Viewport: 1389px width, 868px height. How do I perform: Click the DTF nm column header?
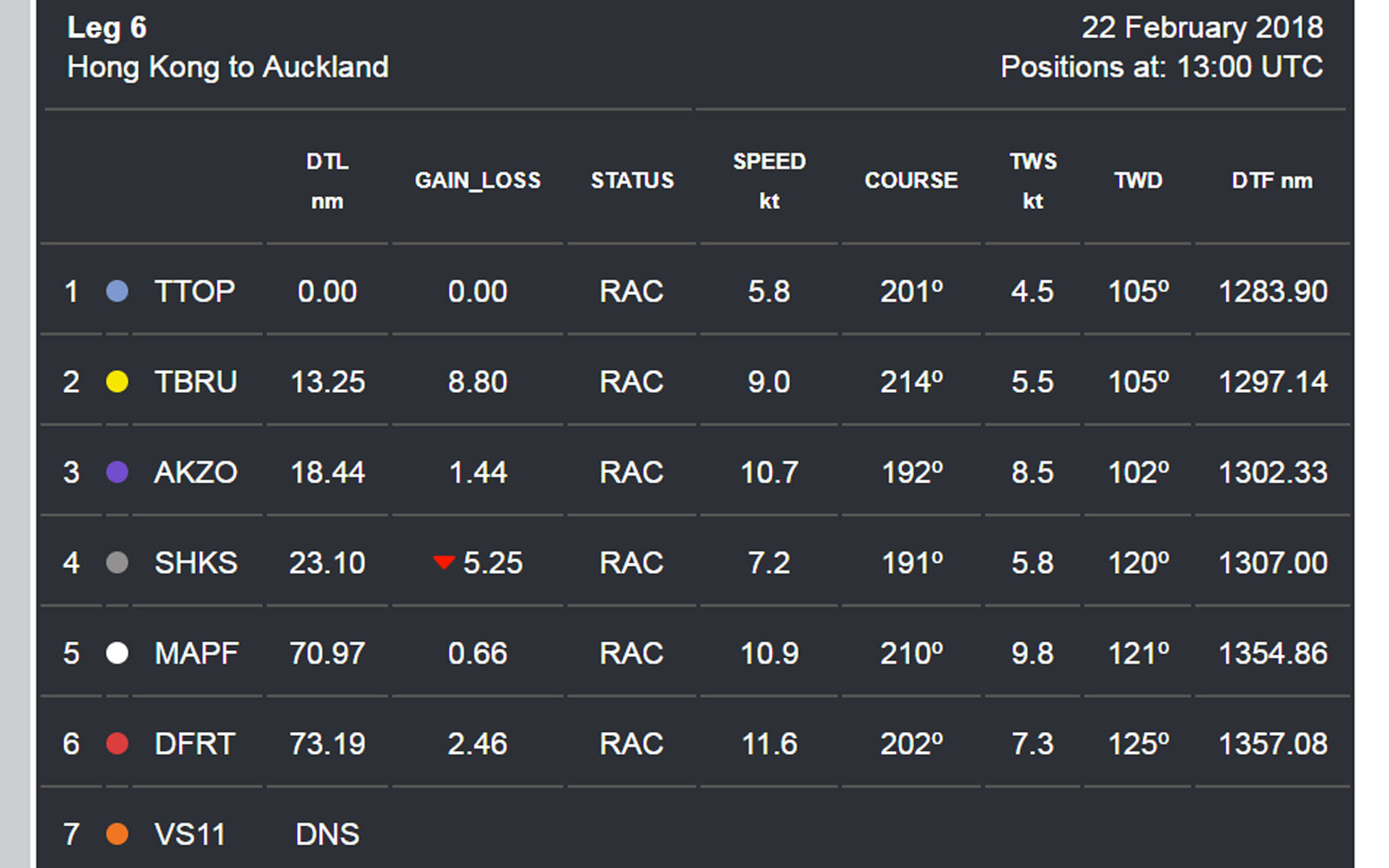tap(1273, 181)
